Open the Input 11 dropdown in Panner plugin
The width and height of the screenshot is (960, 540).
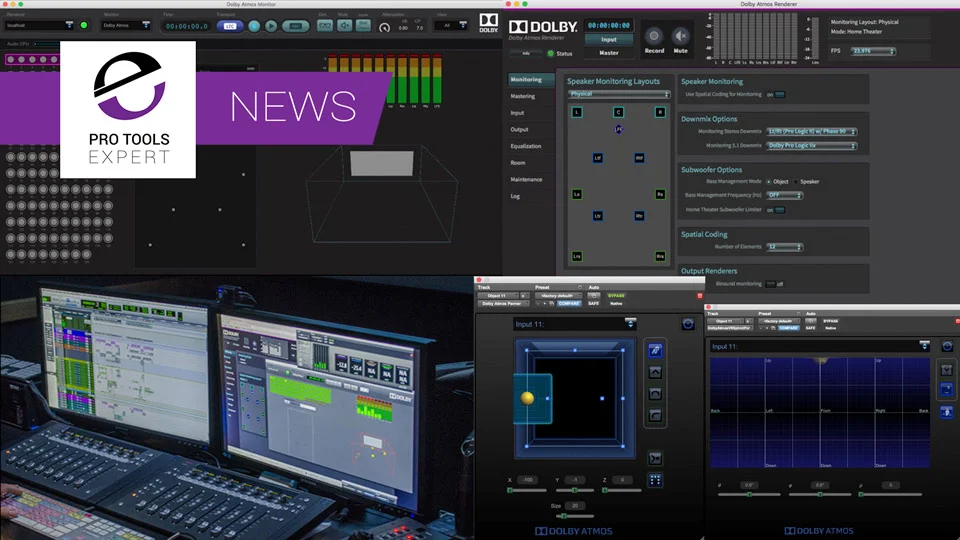click(x=575, y=324)
